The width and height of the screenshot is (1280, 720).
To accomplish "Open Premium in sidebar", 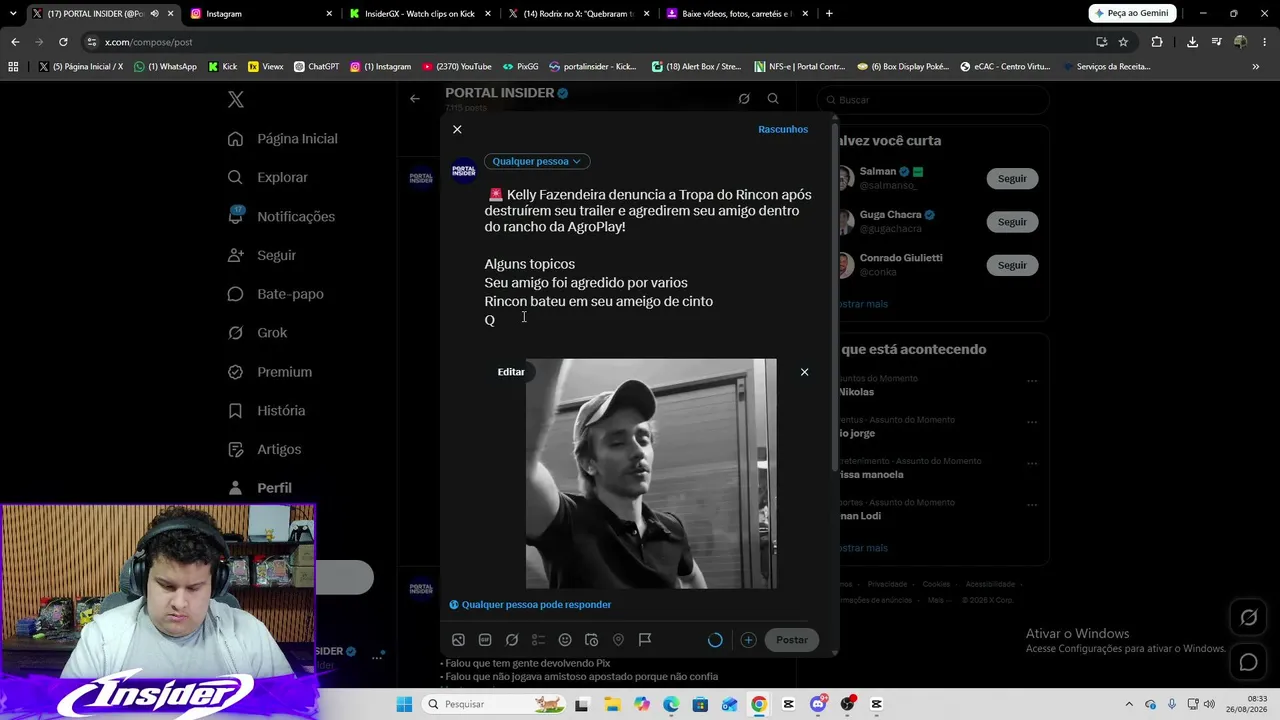I will [x=270, y=372].
